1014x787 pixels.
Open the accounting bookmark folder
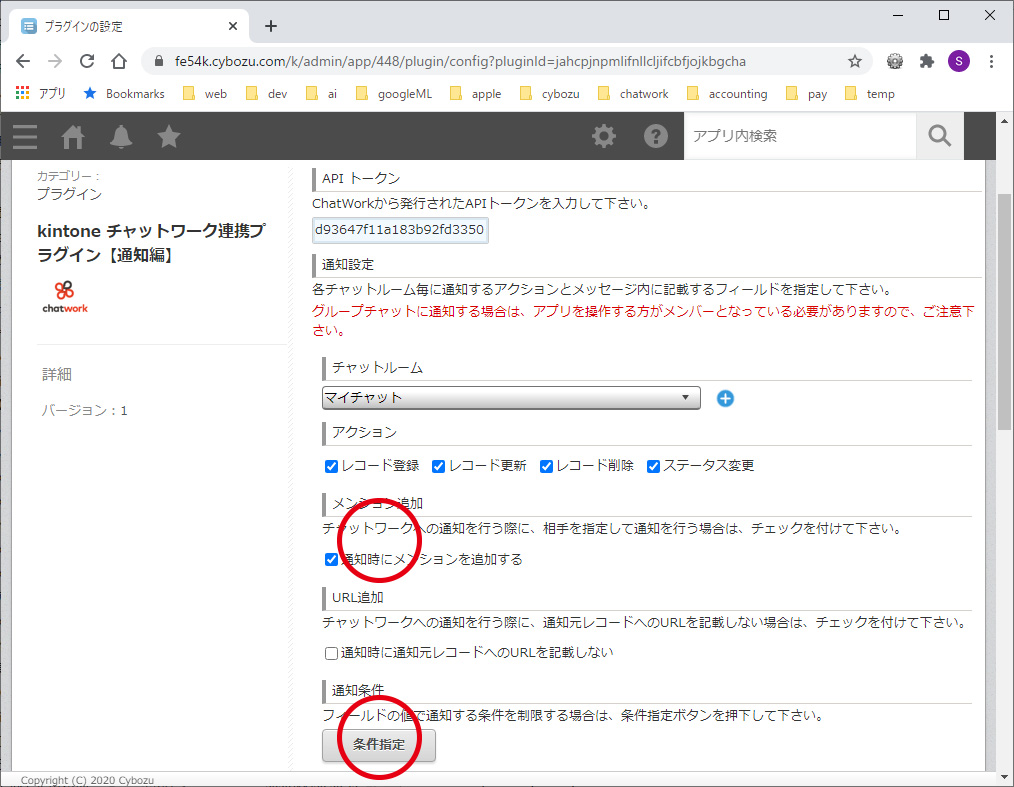pos(728,94)
